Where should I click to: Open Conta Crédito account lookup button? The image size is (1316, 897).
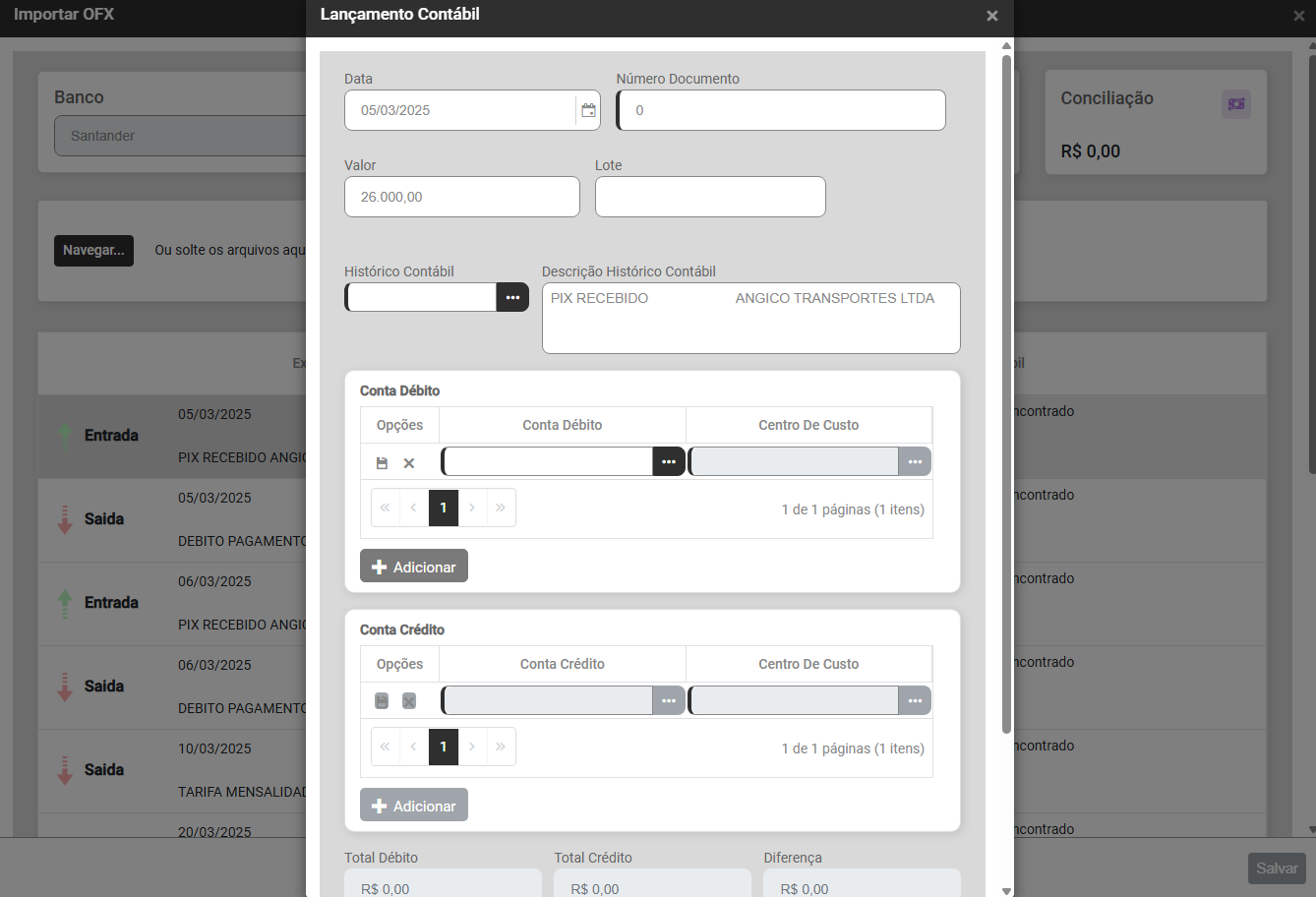(669, 700)
